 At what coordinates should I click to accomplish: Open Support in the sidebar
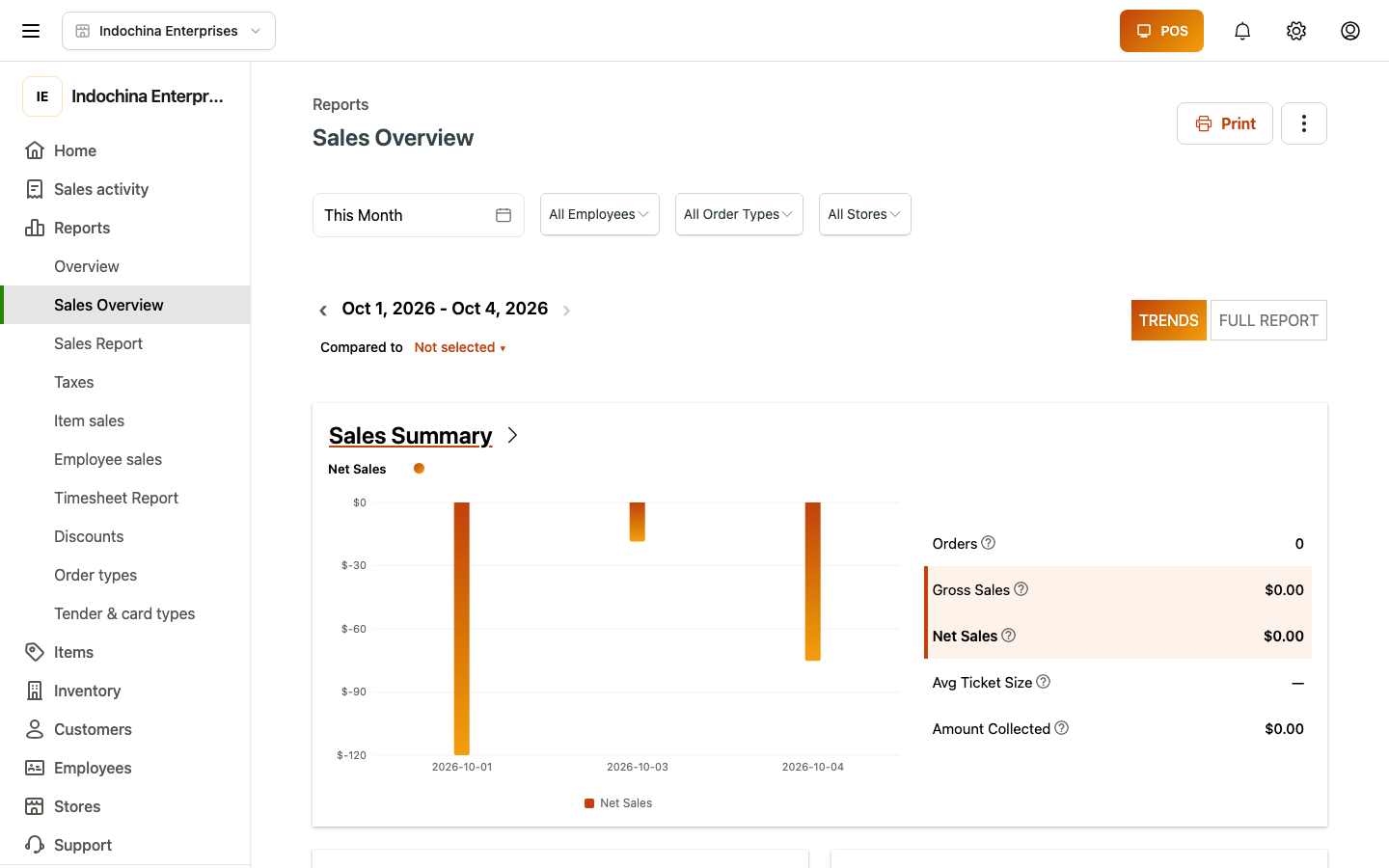125,845
